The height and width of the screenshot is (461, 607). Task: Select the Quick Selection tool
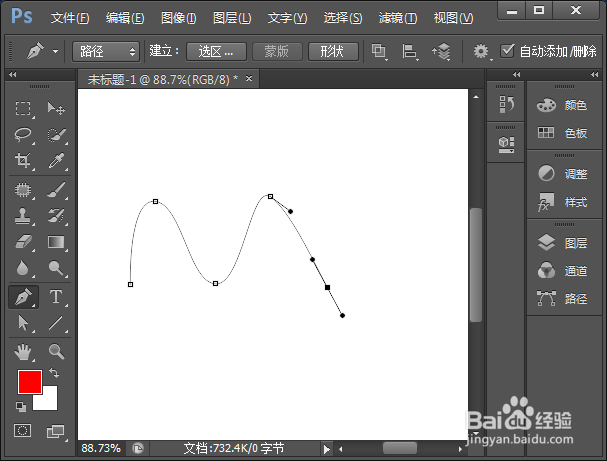pos(56,134)
